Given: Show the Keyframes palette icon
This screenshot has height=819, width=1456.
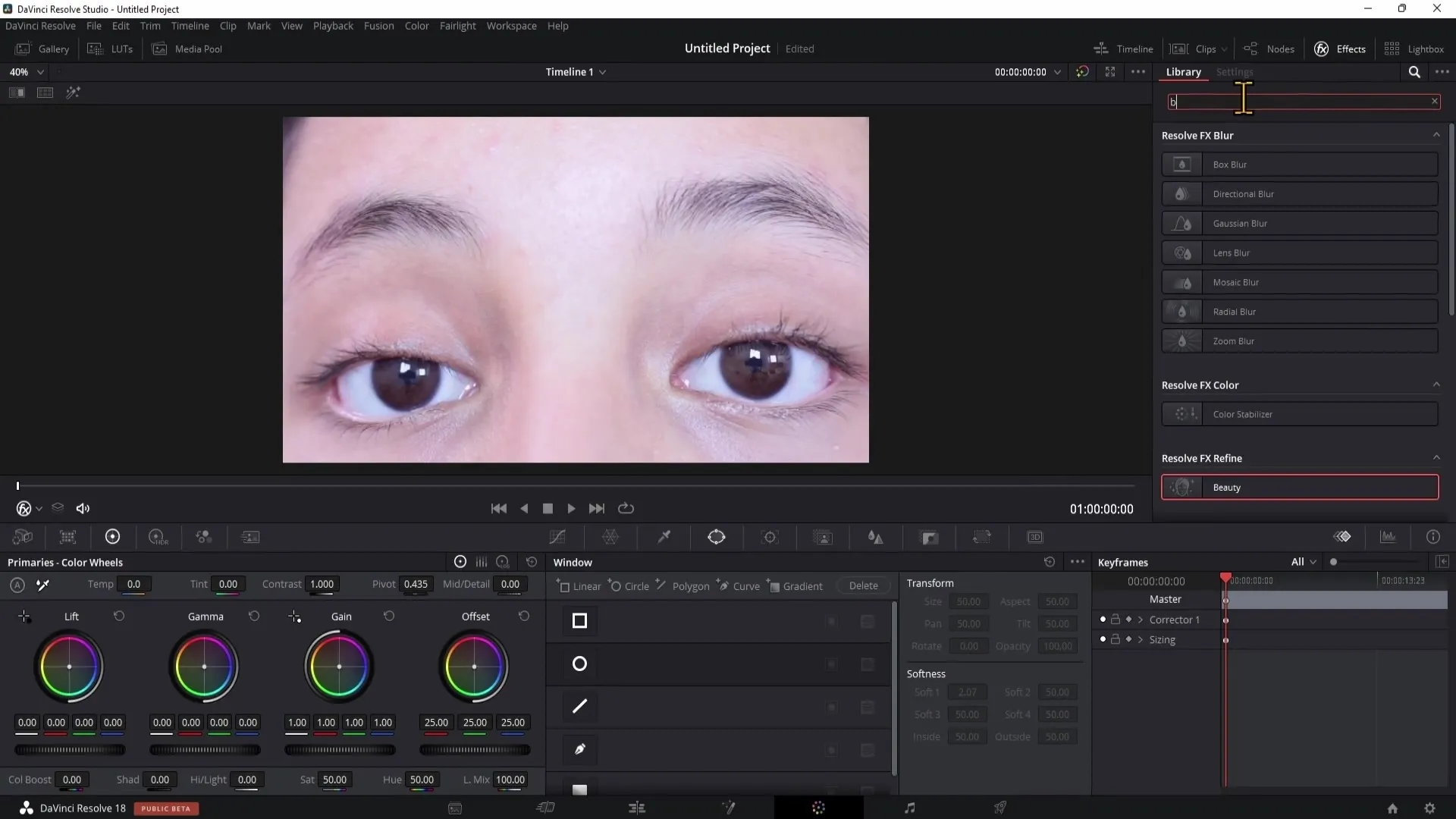Looking at the screenshot, I should point(1342,537).
